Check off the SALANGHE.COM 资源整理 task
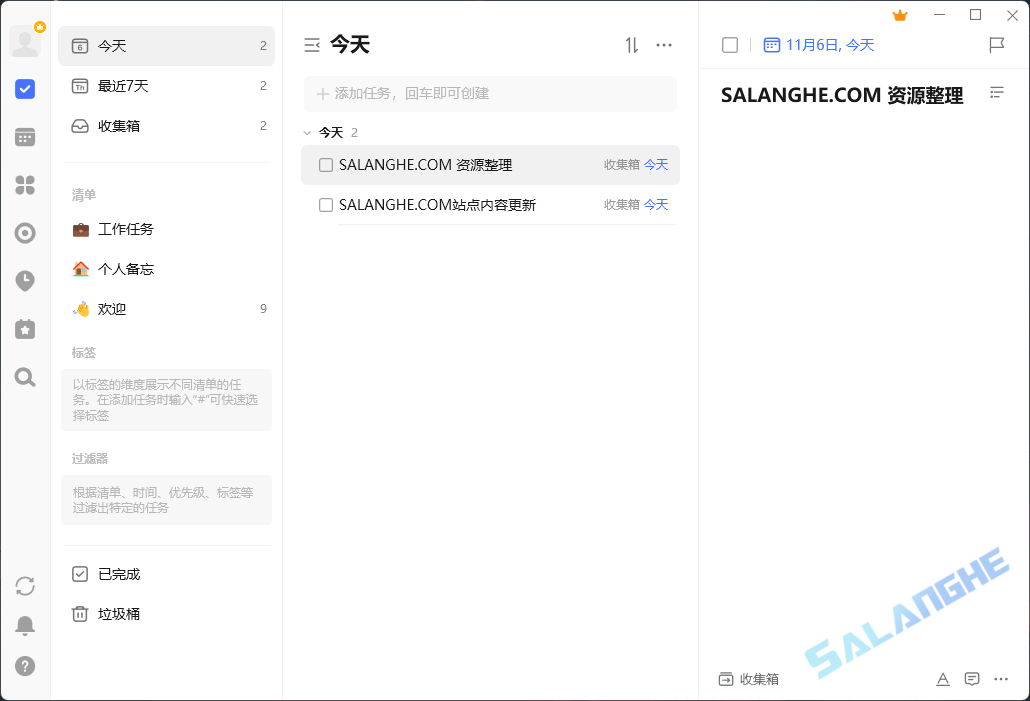Image resolution: width=1030 pixels, height=701 pixels. [x=325, y=165]
